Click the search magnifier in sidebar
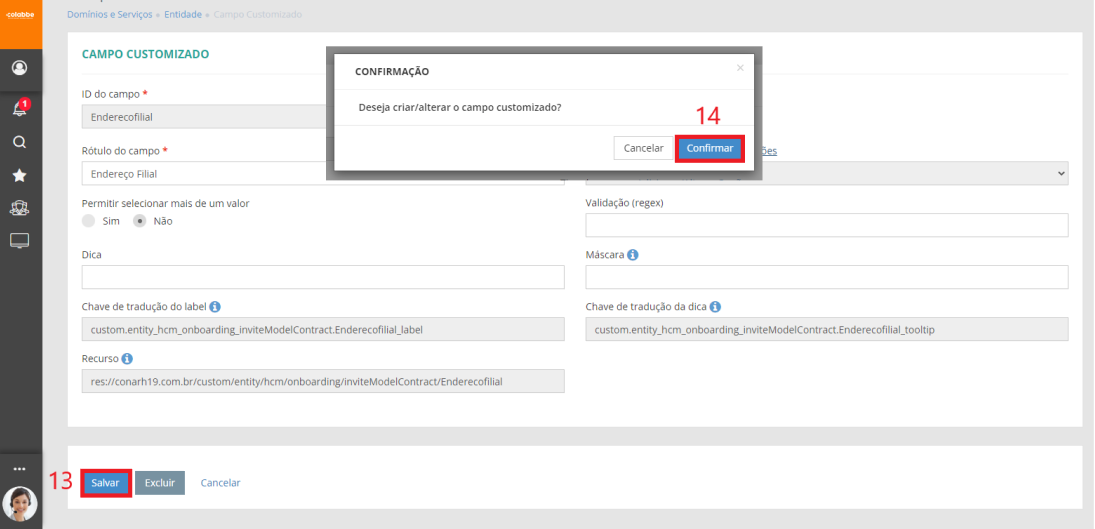Screen dimensions: 1095x529 click(x=19, y=142)
